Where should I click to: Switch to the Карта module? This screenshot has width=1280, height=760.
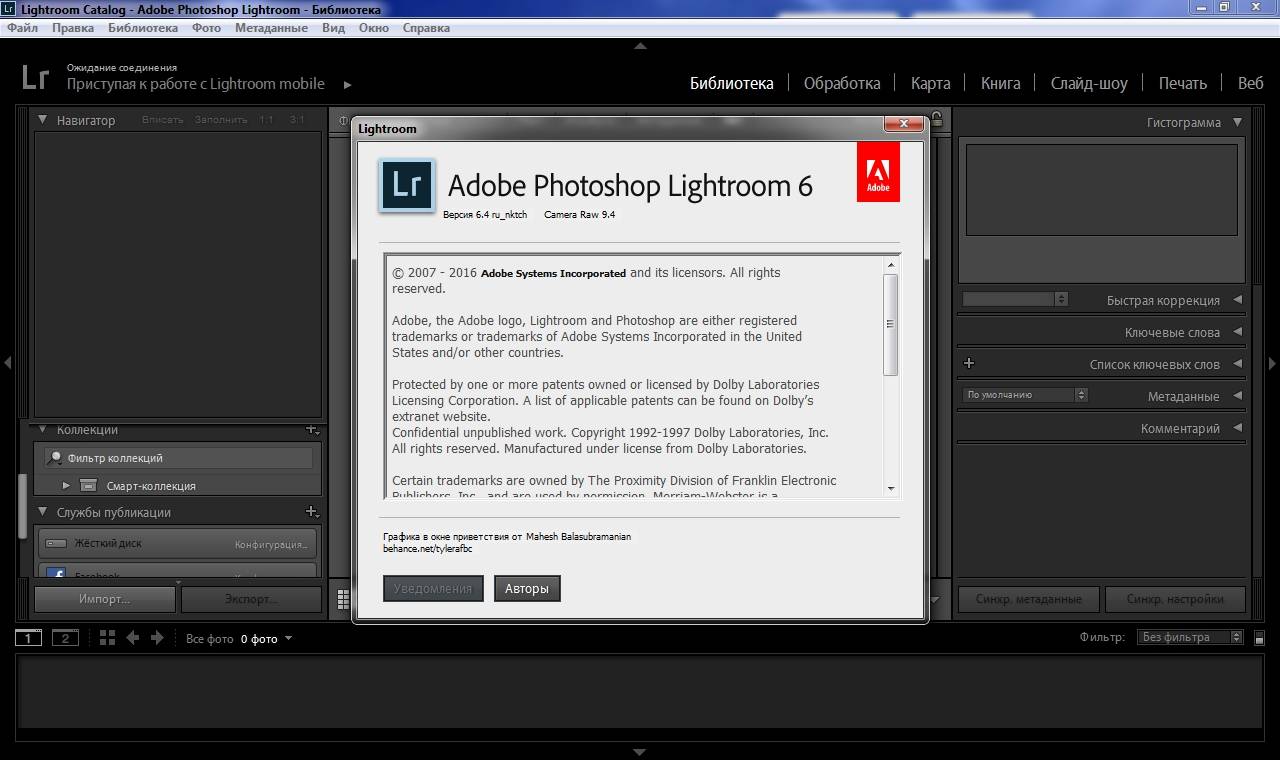pos(930,83)
